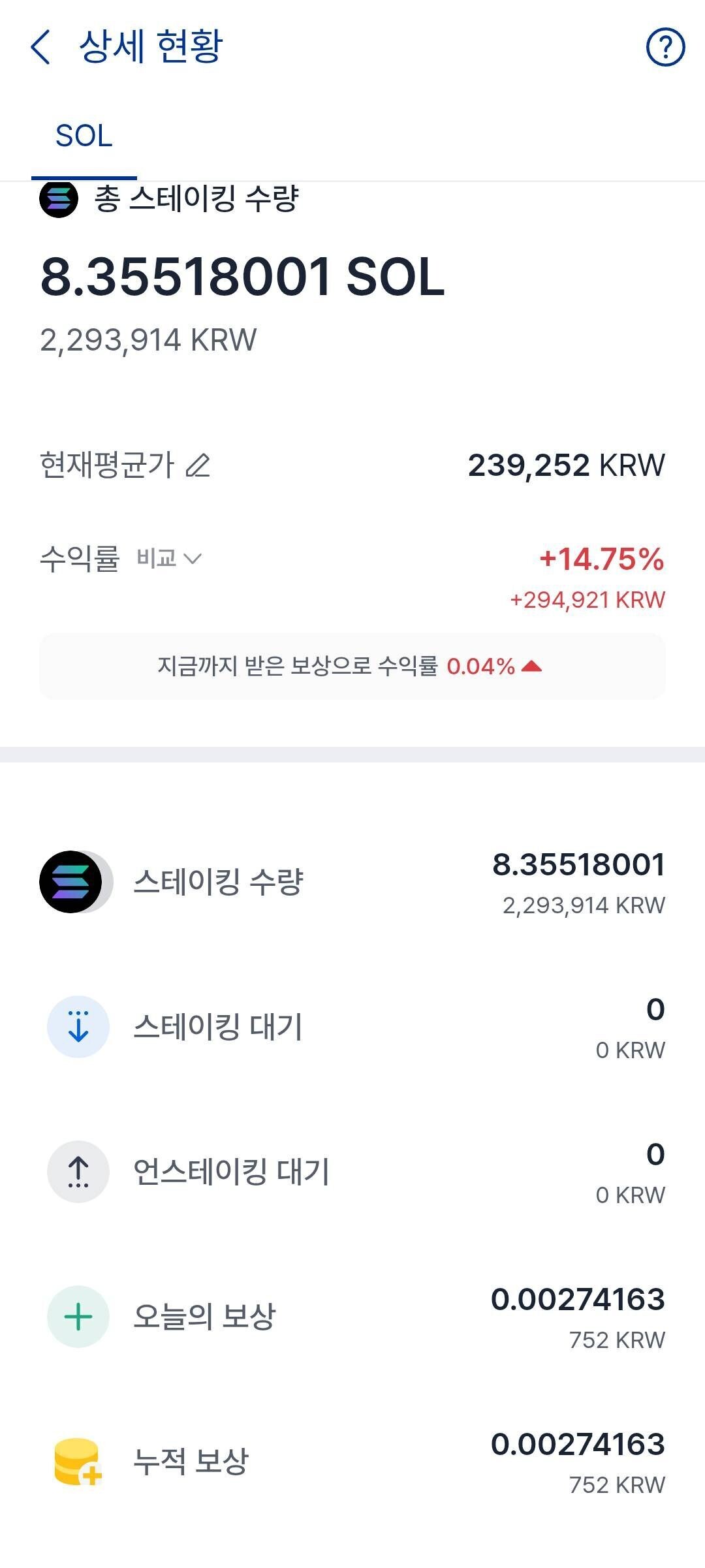Image resolution: width=705 pixels, height=1568 pixels.
Task: Tap the down arrow 스테이킹 대기 icon
Action: click(78, 1027)
